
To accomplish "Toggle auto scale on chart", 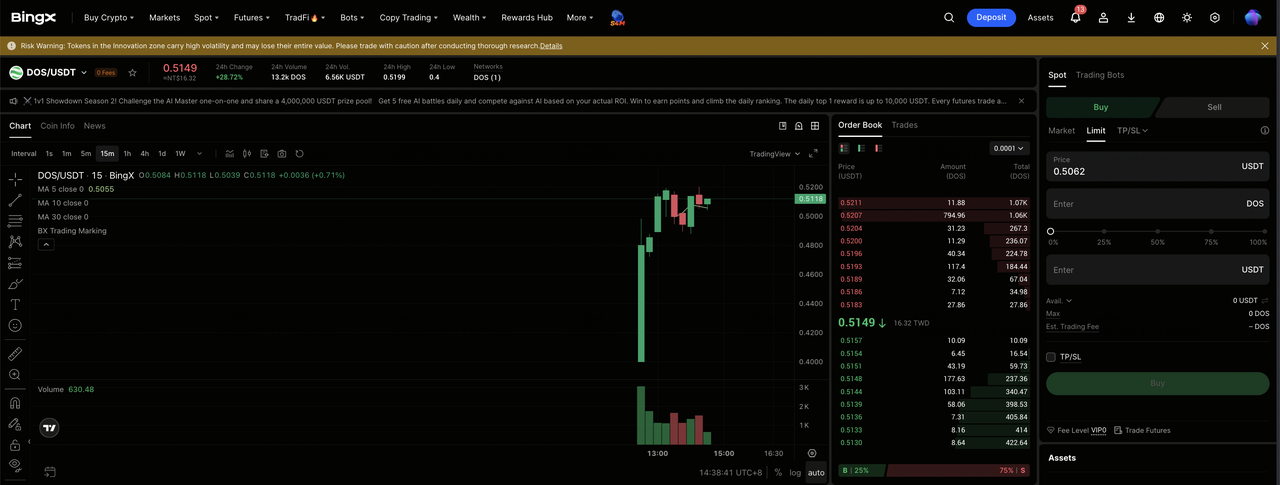I will click(816, 472).
